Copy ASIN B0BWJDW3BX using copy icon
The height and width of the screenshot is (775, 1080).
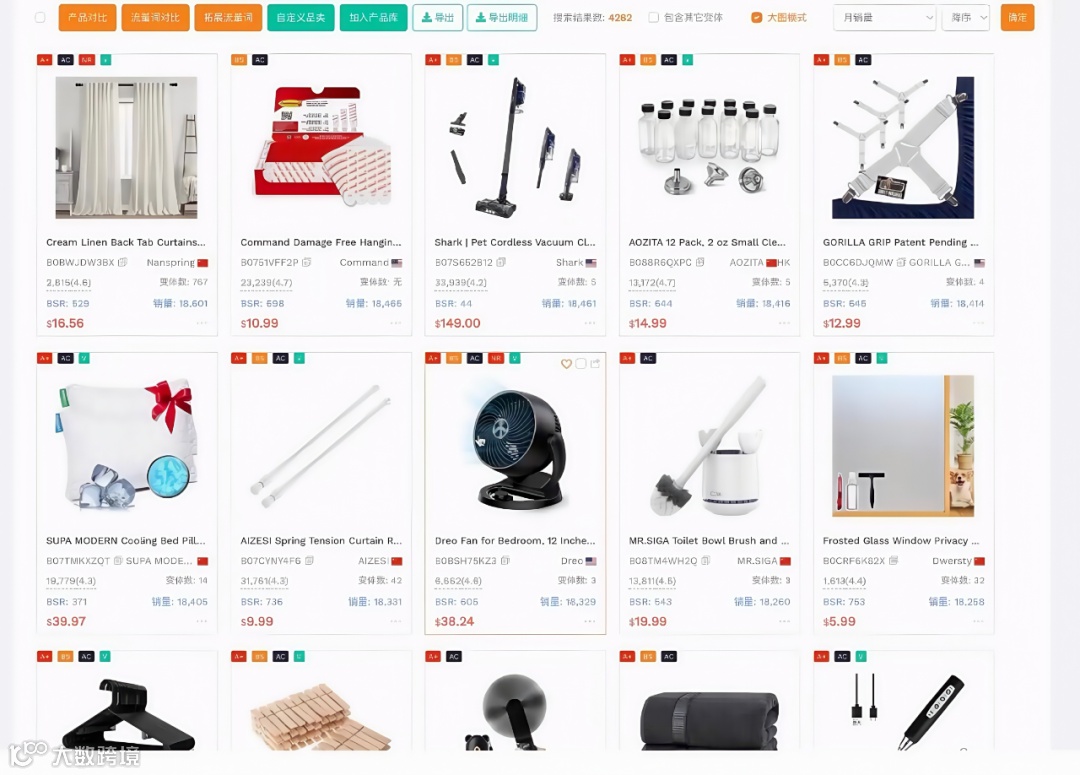123,262
